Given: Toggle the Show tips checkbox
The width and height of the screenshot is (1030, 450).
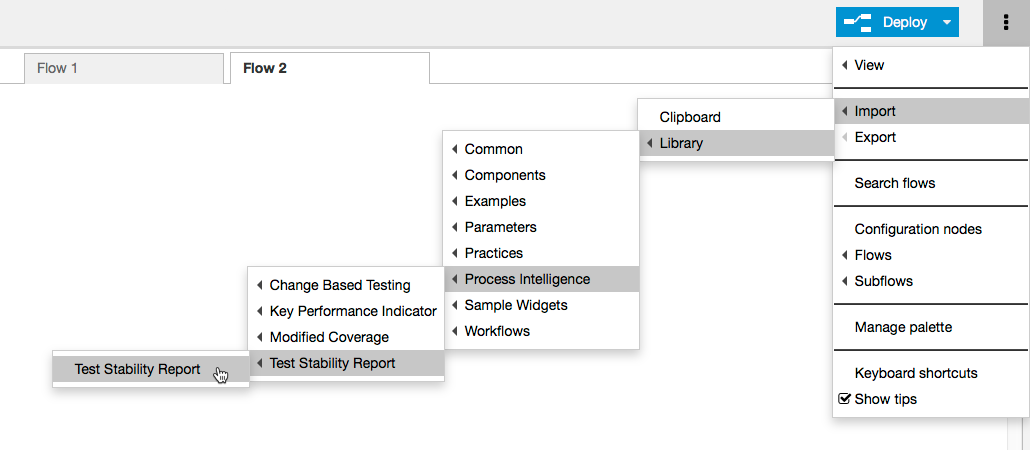Looking at the screenshot, I should click(x=845, y=399).
